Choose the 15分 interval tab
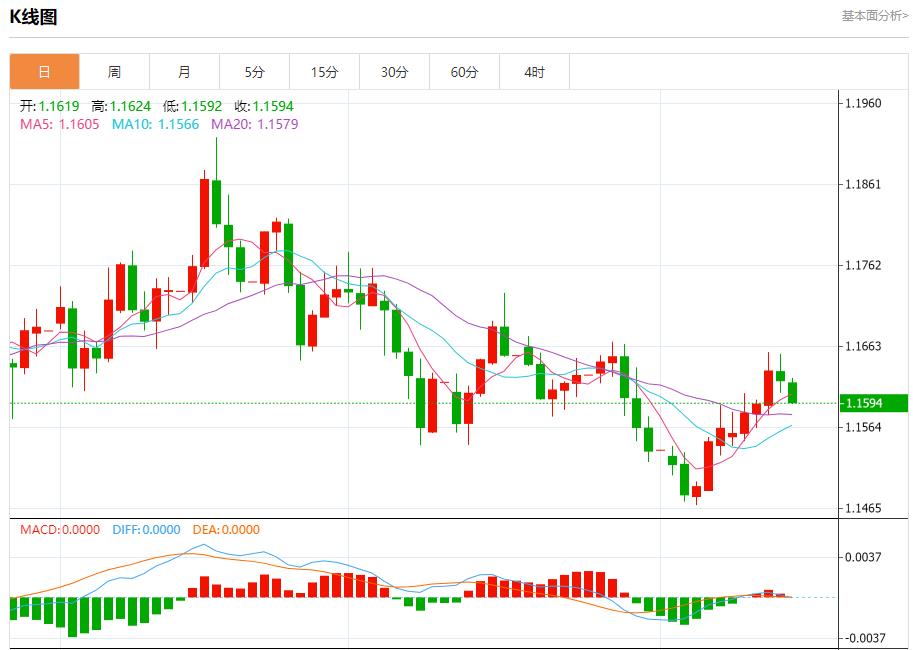Screen dimensions: 913x650 pos(324,72)
